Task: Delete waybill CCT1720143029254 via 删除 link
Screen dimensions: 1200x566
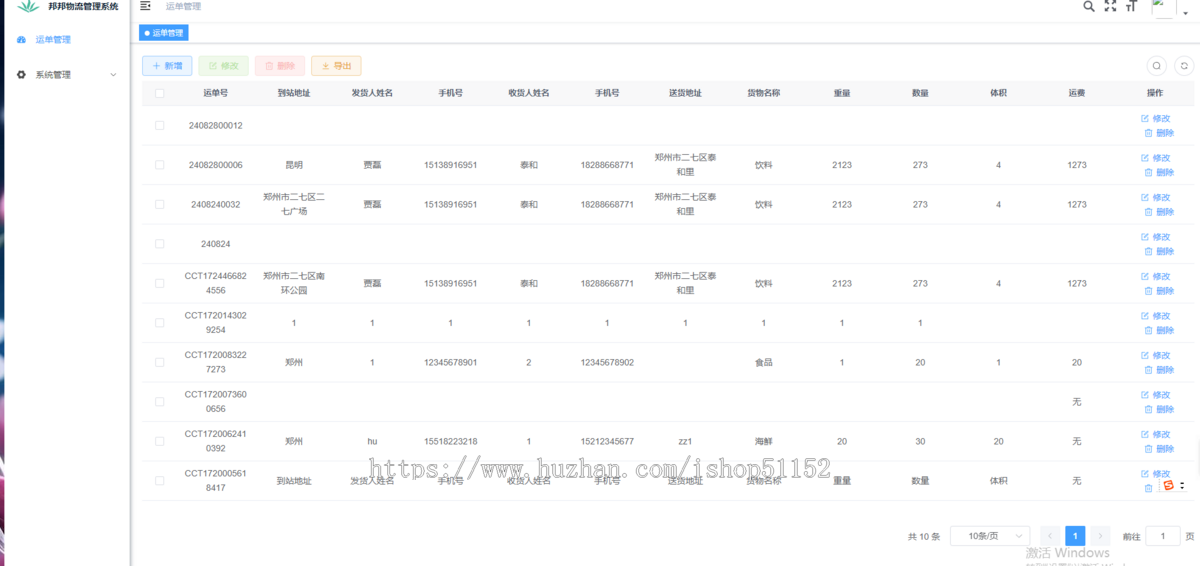Action: click(x=1159, y=330)
